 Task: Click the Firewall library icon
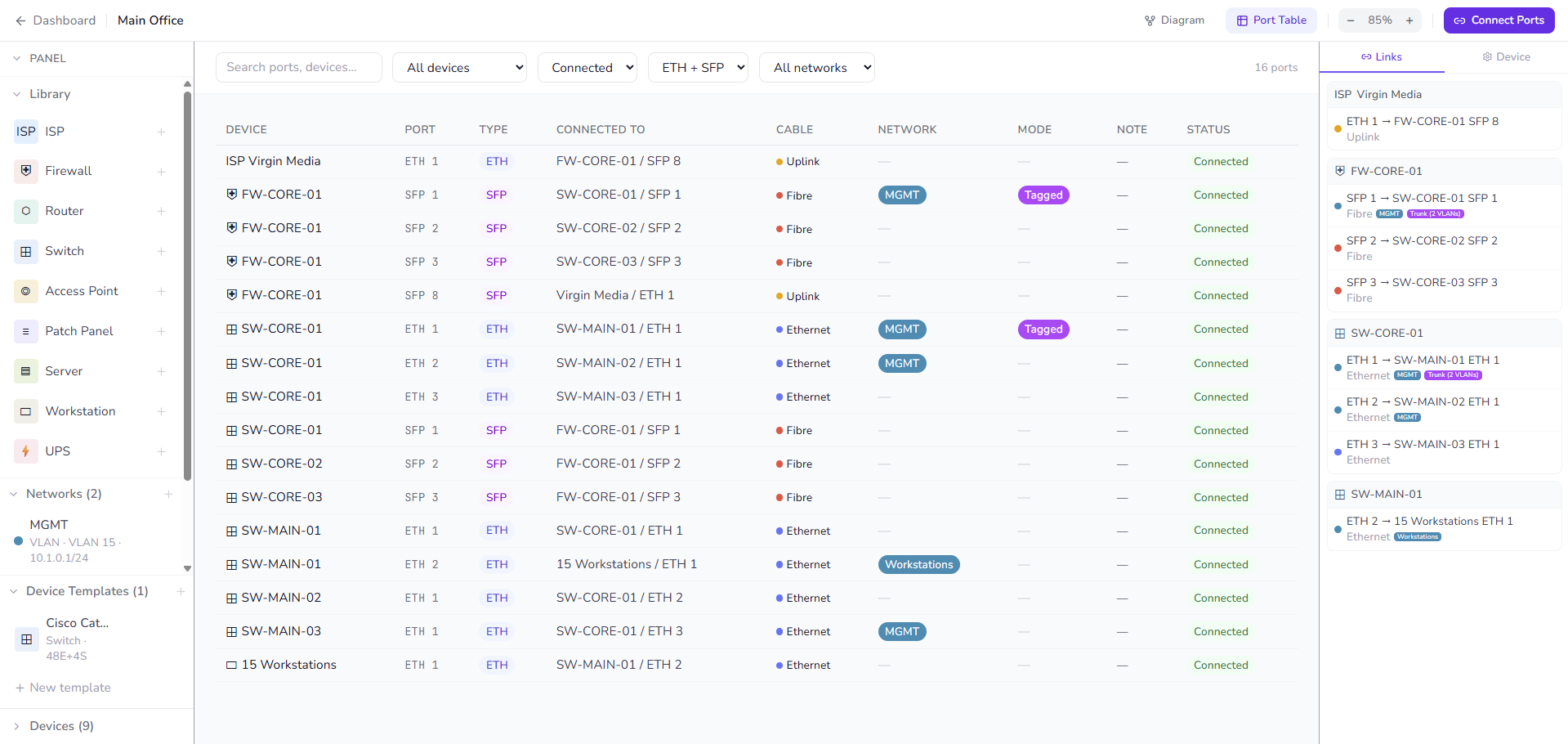pos(26,172)
